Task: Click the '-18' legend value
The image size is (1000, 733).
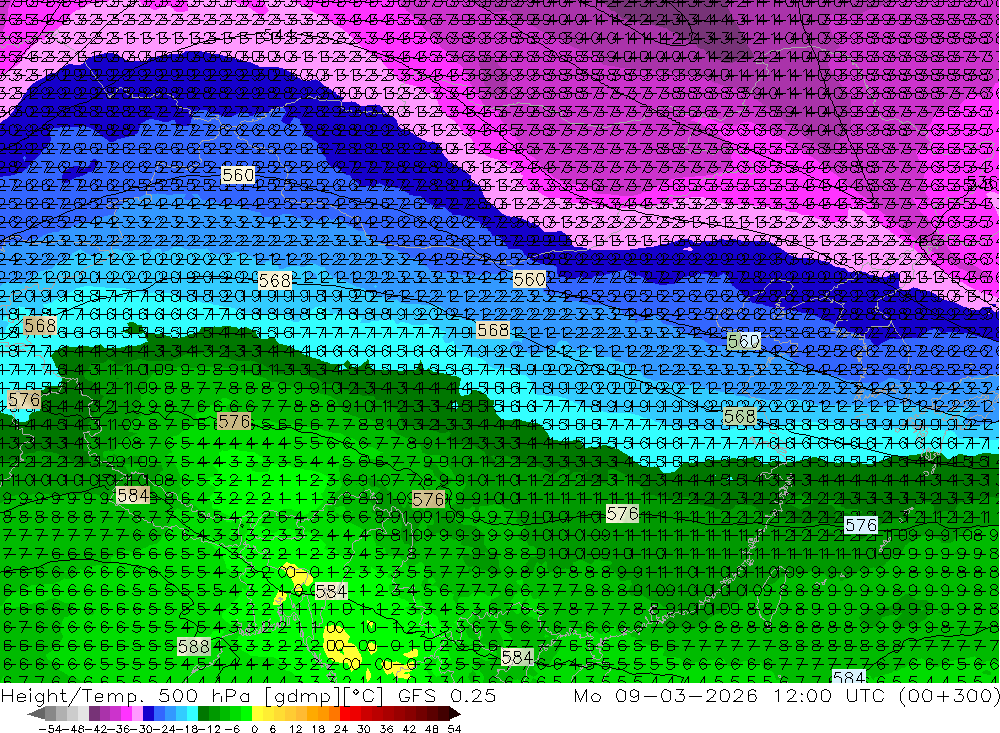Action: click(x=187, y=729)
